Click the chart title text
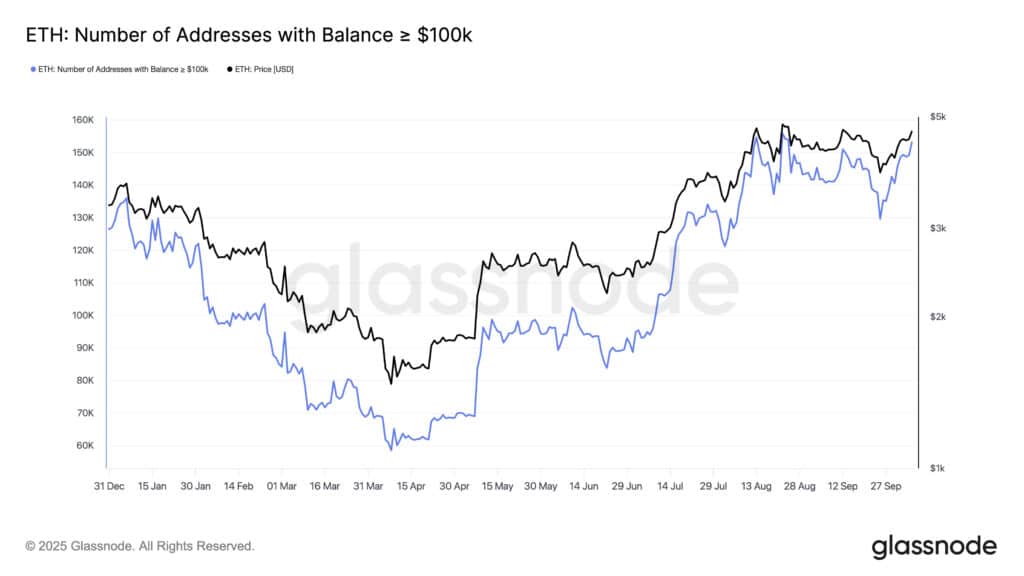1024x576 pixels. pyautogui.click(x=248, y=36)
